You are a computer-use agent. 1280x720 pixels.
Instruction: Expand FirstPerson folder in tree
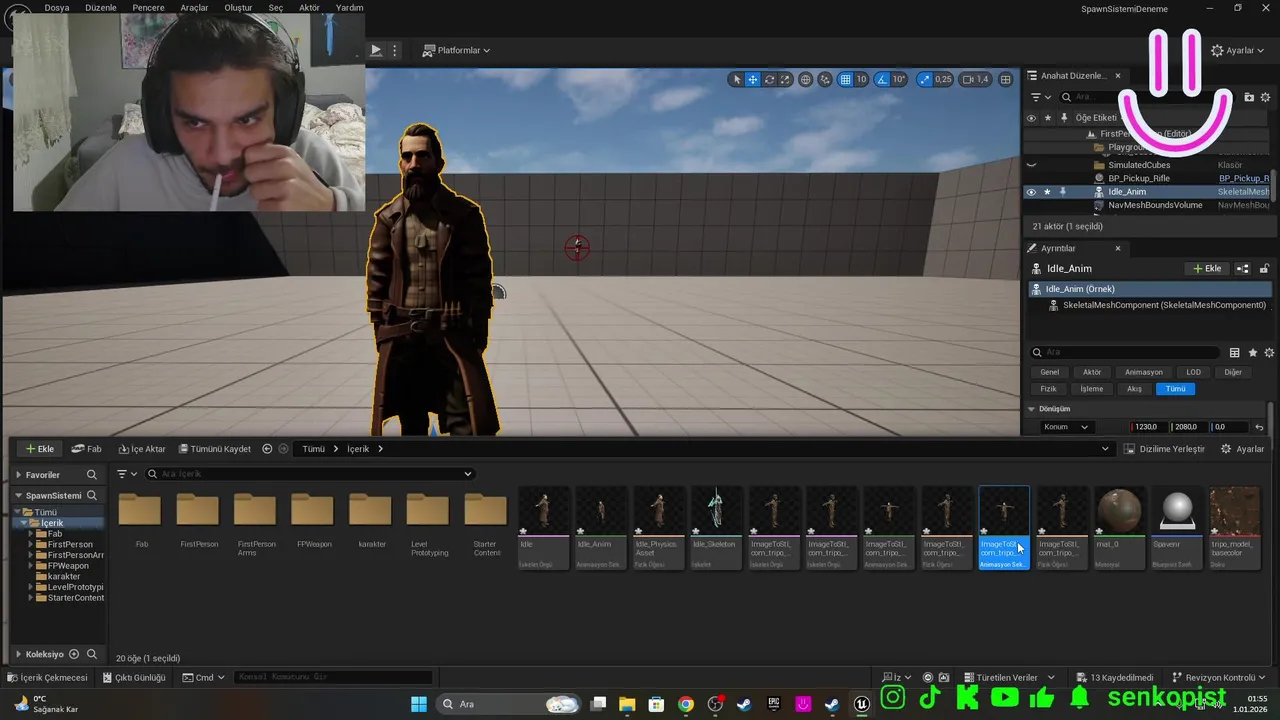click(x=30, y=545)
